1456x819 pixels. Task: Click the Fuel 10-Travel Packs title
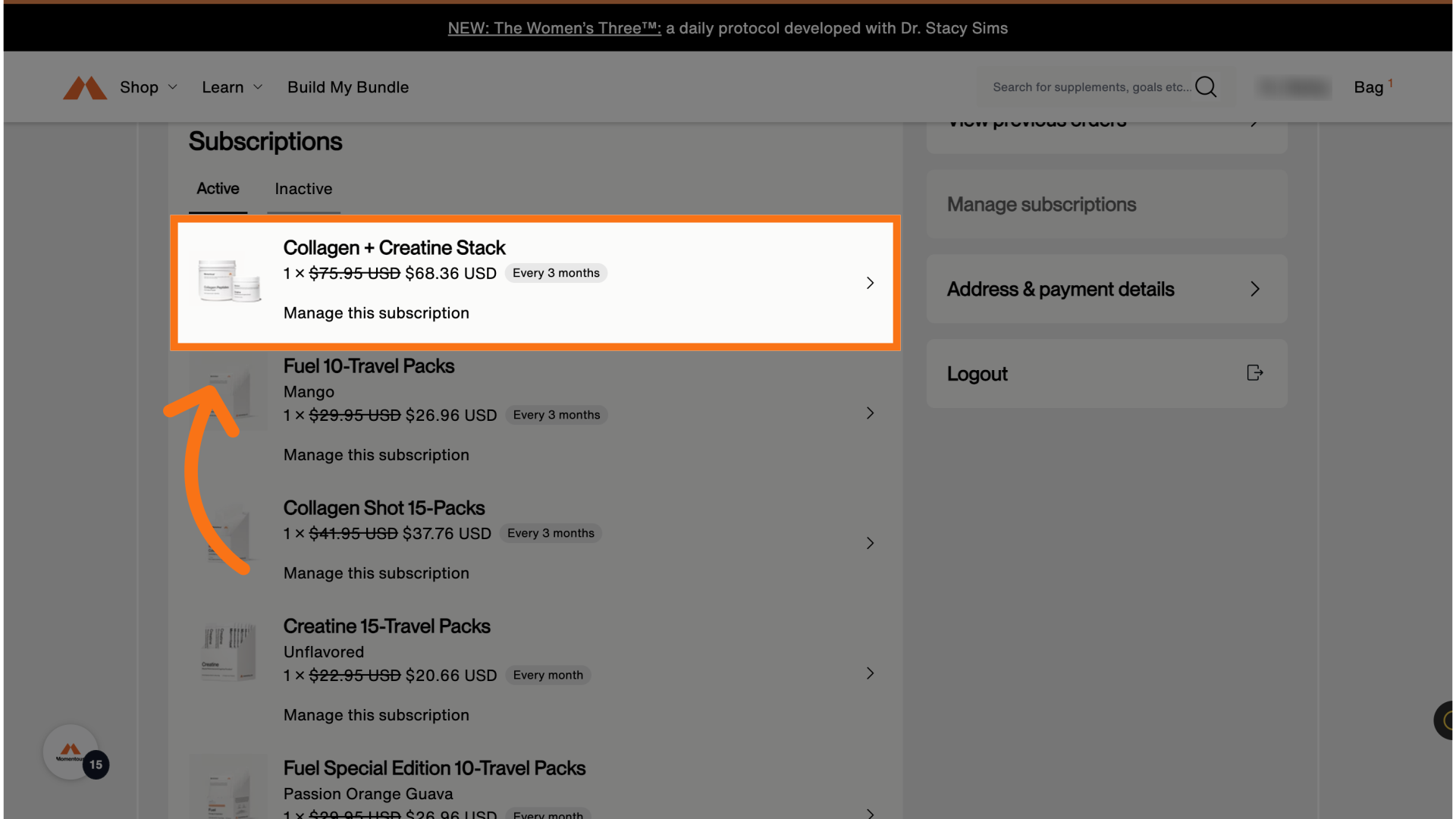coord(369,366)
